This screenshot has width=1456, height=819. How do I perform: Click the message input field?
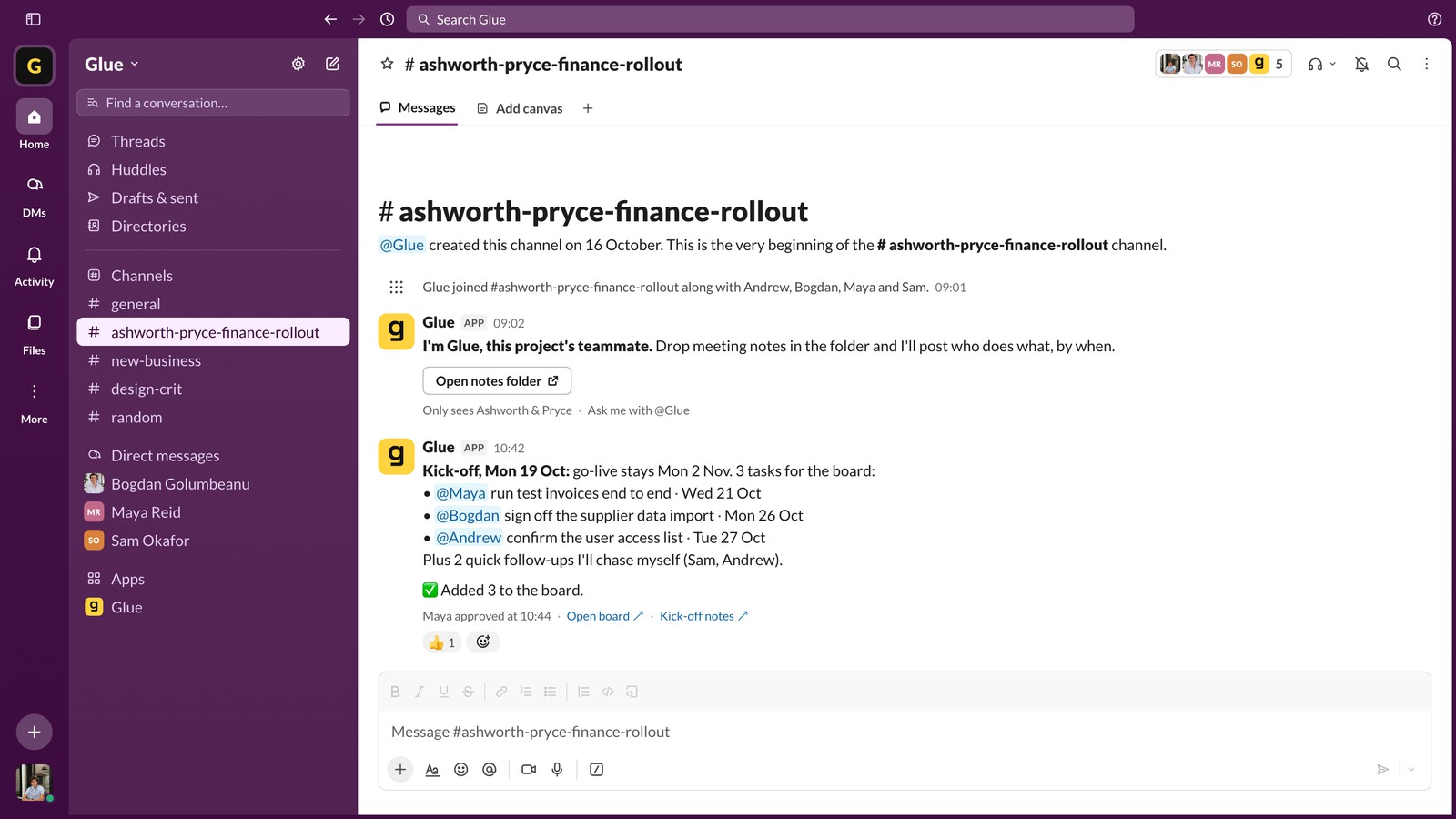(905, 732)
